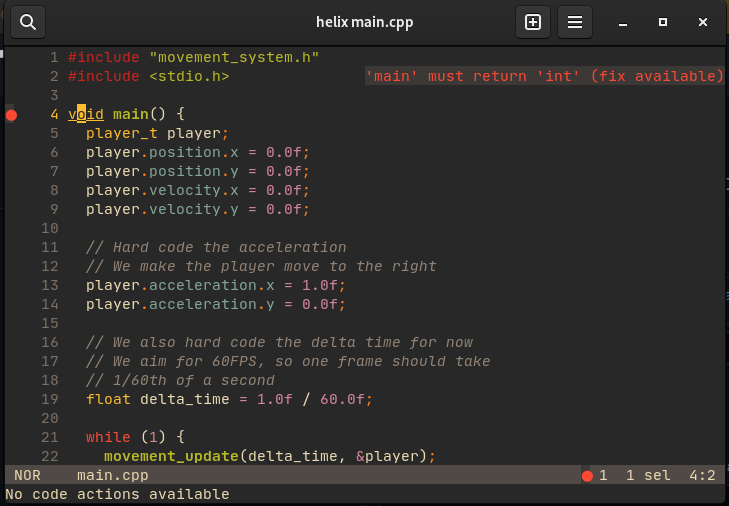Screen dimensions: 729x506
Task: Click comment 'We also hard code the delta time'
Action: pos(279,342)
